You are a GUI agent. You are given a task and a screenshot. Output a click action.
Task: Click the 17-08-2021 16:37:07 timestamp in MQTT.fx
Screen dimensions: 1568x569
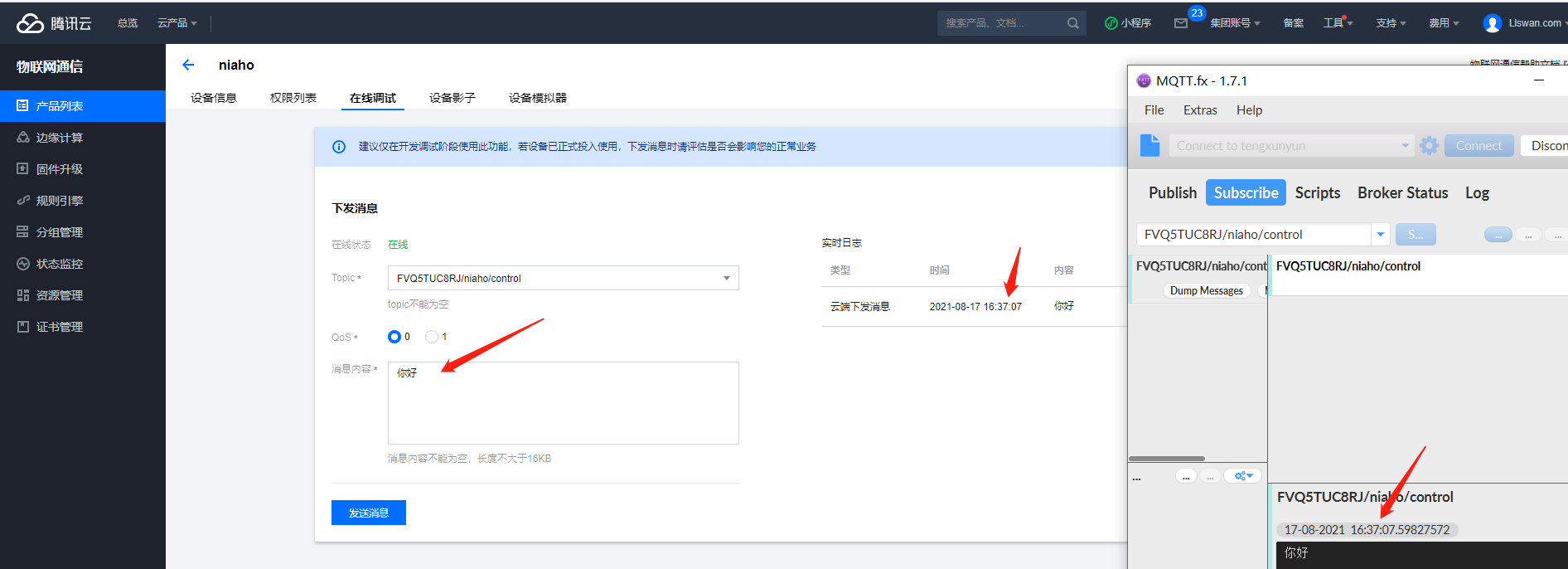tap(1367, 529)
